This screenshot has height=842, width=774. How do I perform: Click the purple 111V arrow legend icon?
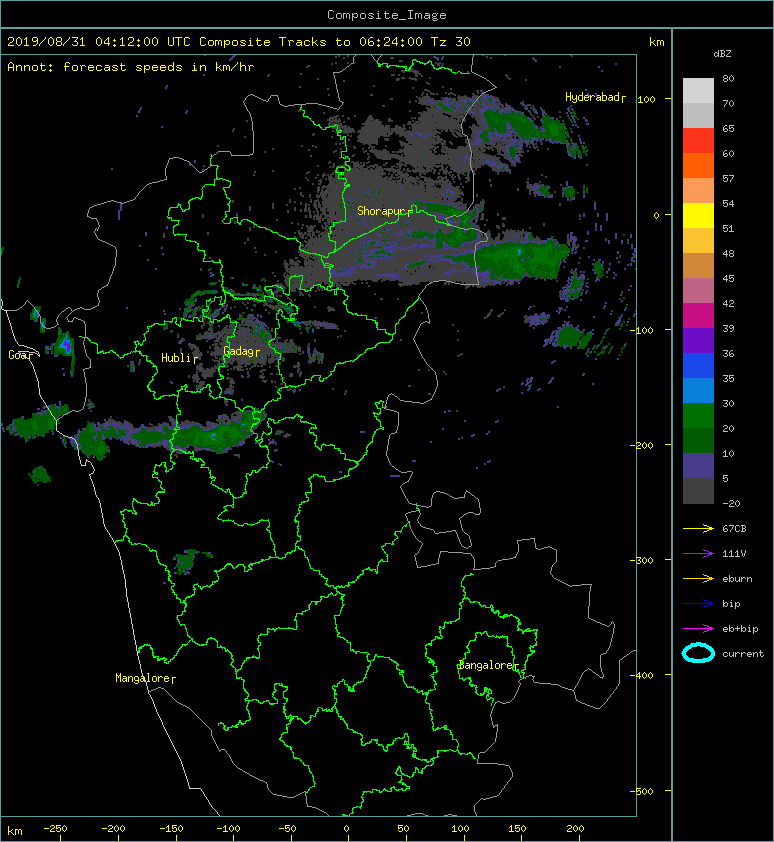coord(698,554)
